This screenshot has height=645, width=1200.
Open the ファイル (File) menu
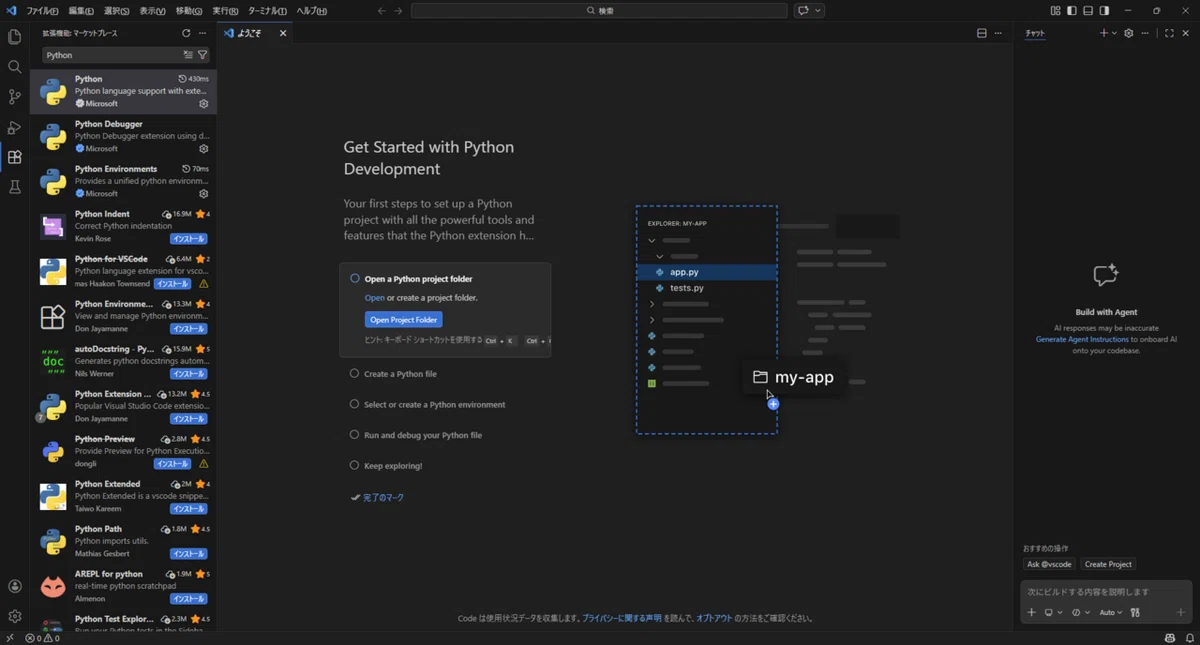coord(42,11)
